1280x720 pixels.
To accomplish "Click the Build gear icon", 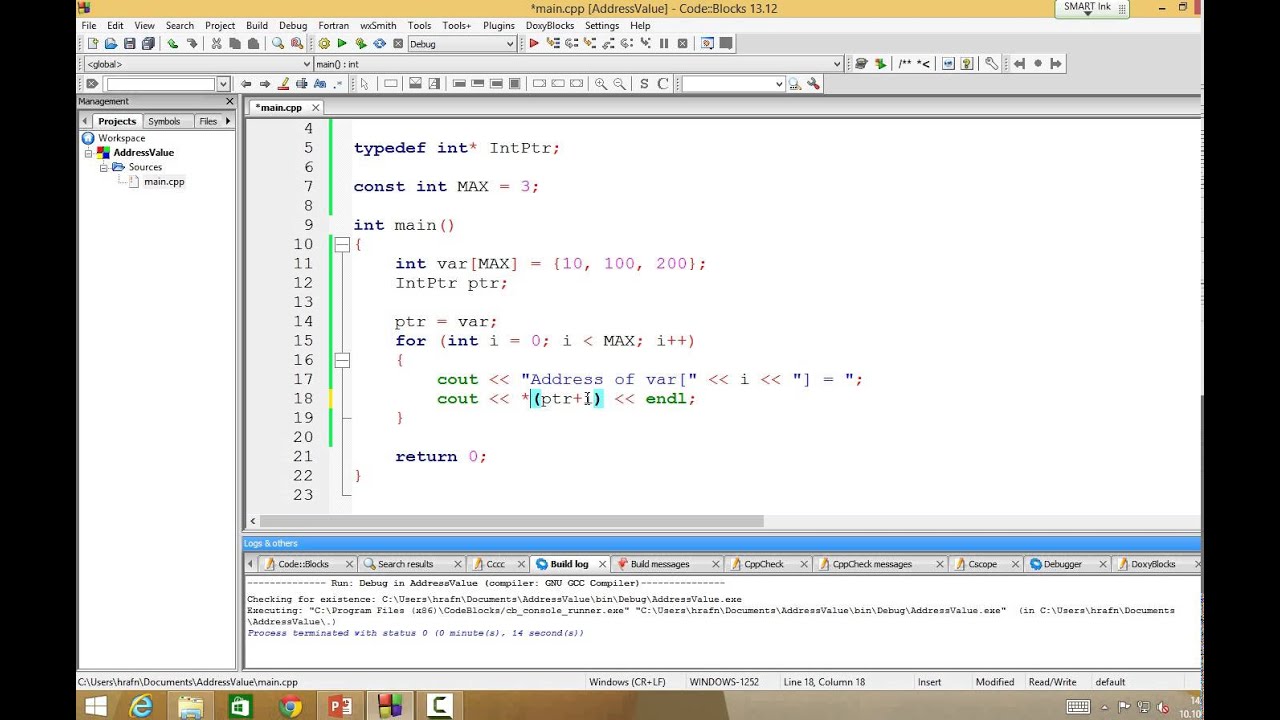I will [x=324, y=43].
